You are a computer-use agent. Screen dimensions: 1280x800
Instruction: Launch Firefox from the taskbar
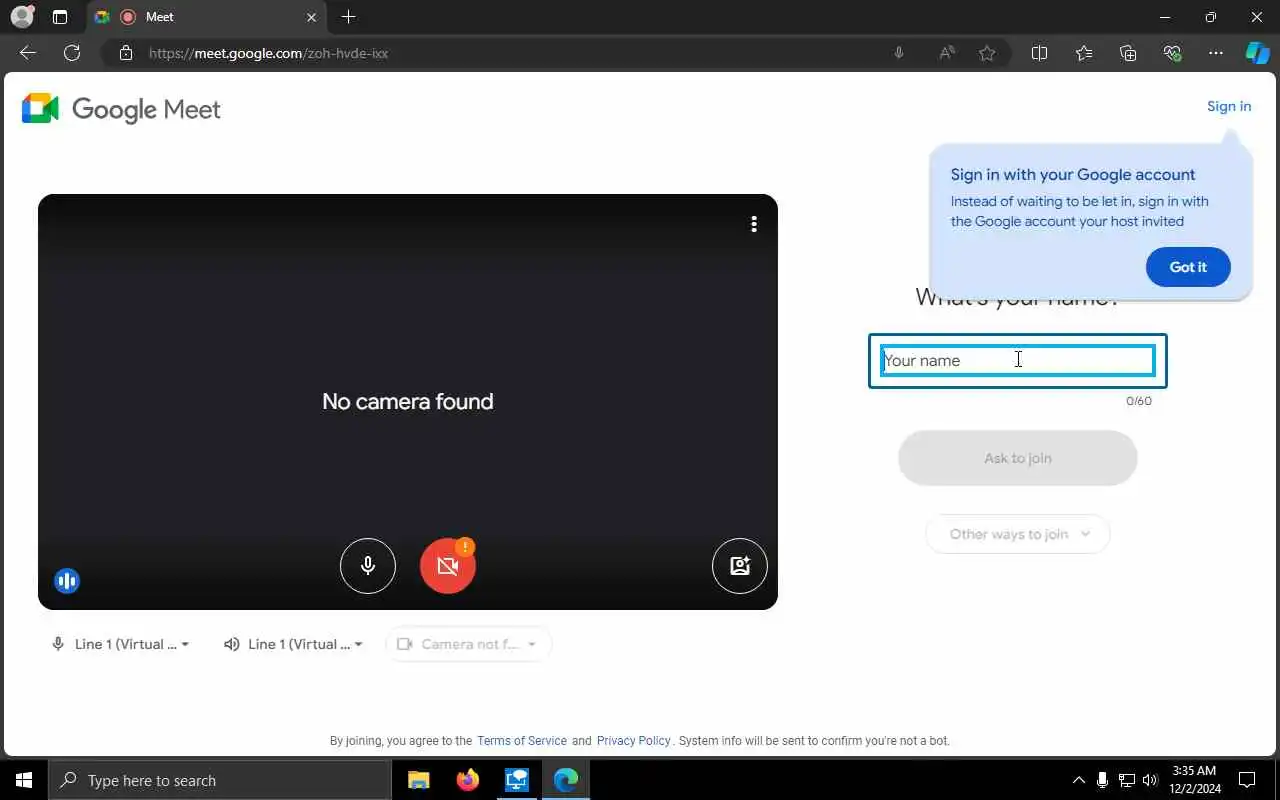(x=468, y=780)
